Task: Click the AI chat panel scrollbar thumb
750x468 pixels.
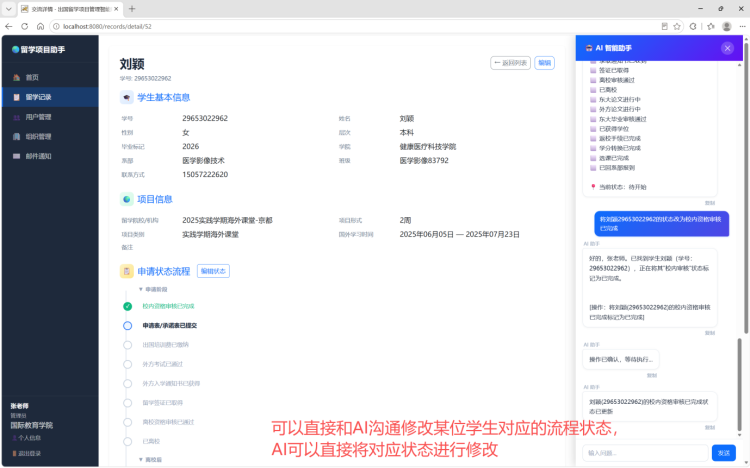Action: point(739,384)
